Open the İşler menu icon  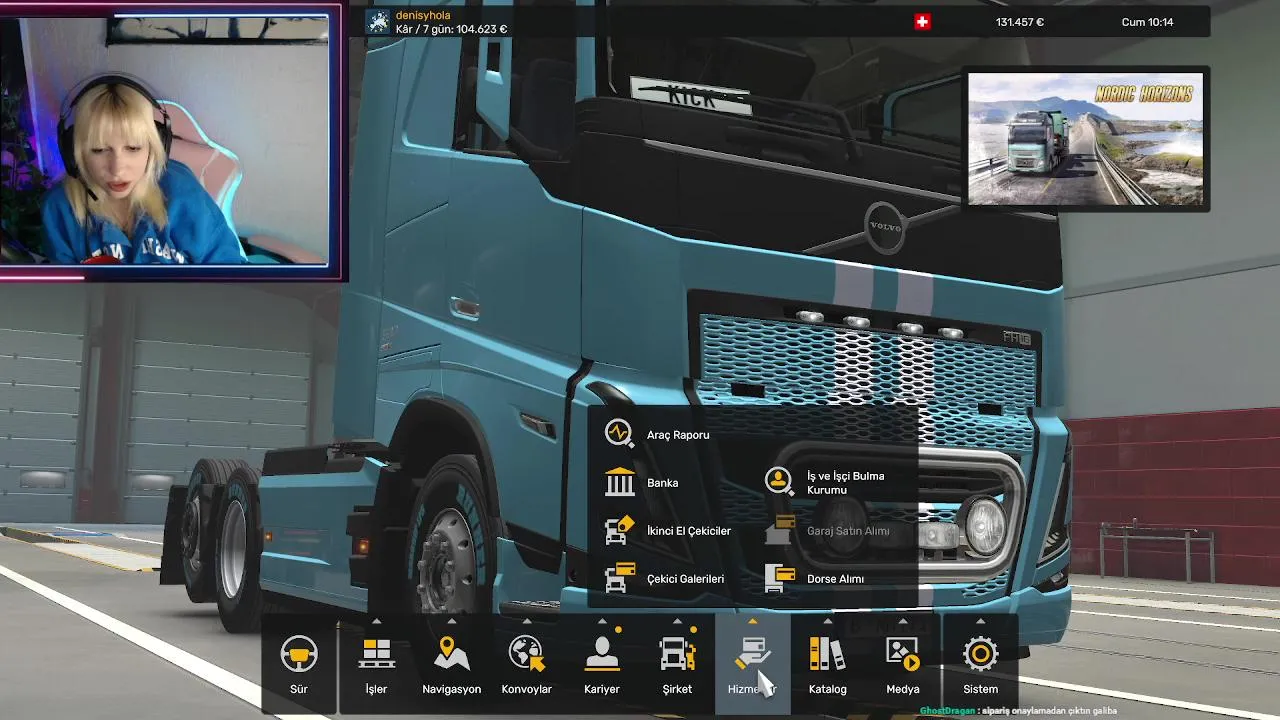(376, 654)
